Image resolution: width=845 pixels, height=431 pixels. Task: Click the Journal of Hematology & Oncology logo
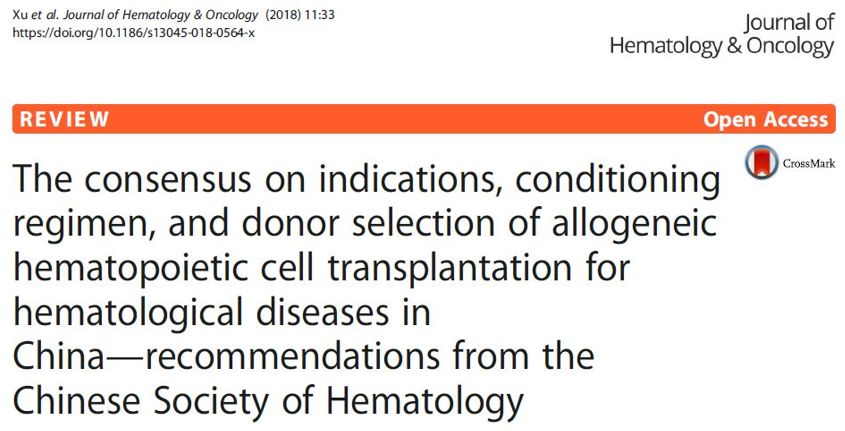click(722, 35)
